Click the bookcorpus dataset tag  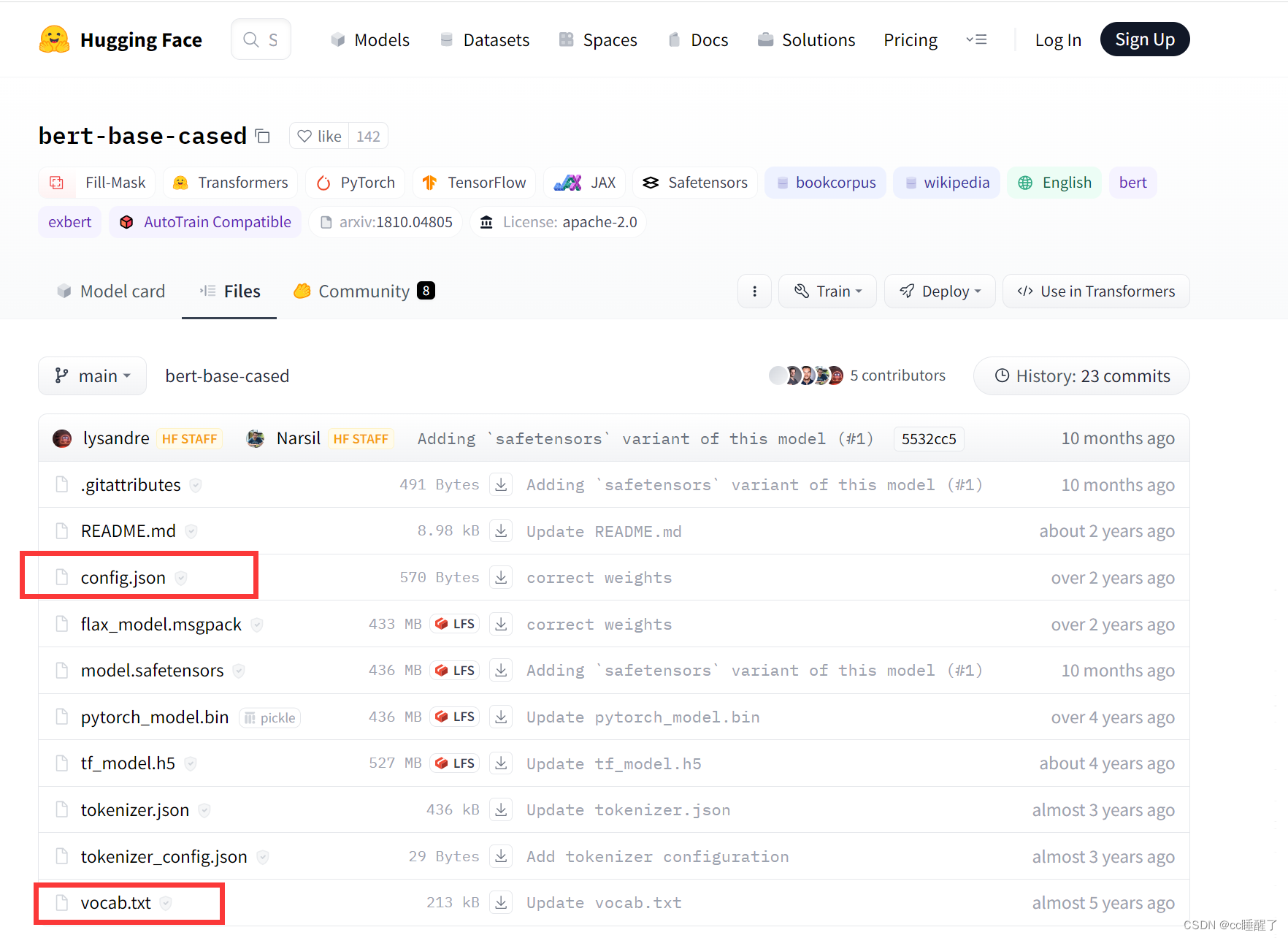(x=825, y=183)
